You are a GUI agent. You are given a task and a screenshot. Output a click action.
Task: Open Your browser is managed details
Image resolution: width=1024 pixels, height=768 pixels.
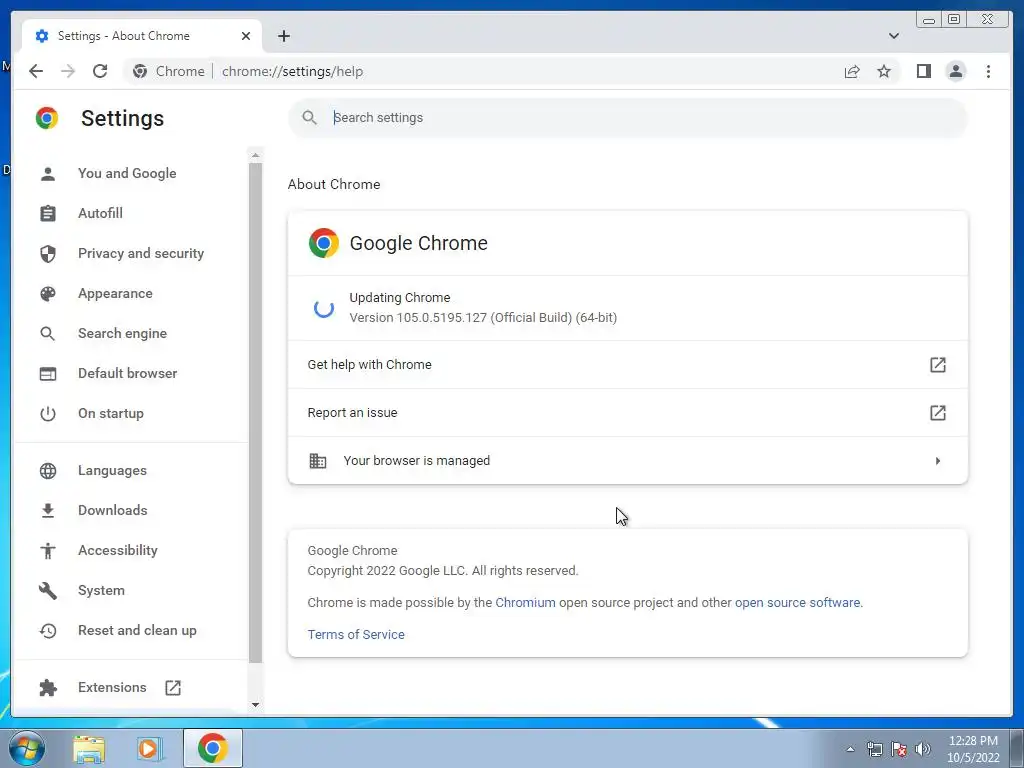click(x=628, y=460)
